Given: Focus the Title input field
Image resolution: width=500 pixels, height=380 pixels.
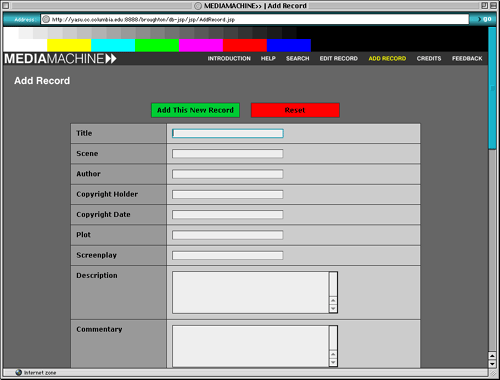Looking at the screenshot, I should click(228, 133).
